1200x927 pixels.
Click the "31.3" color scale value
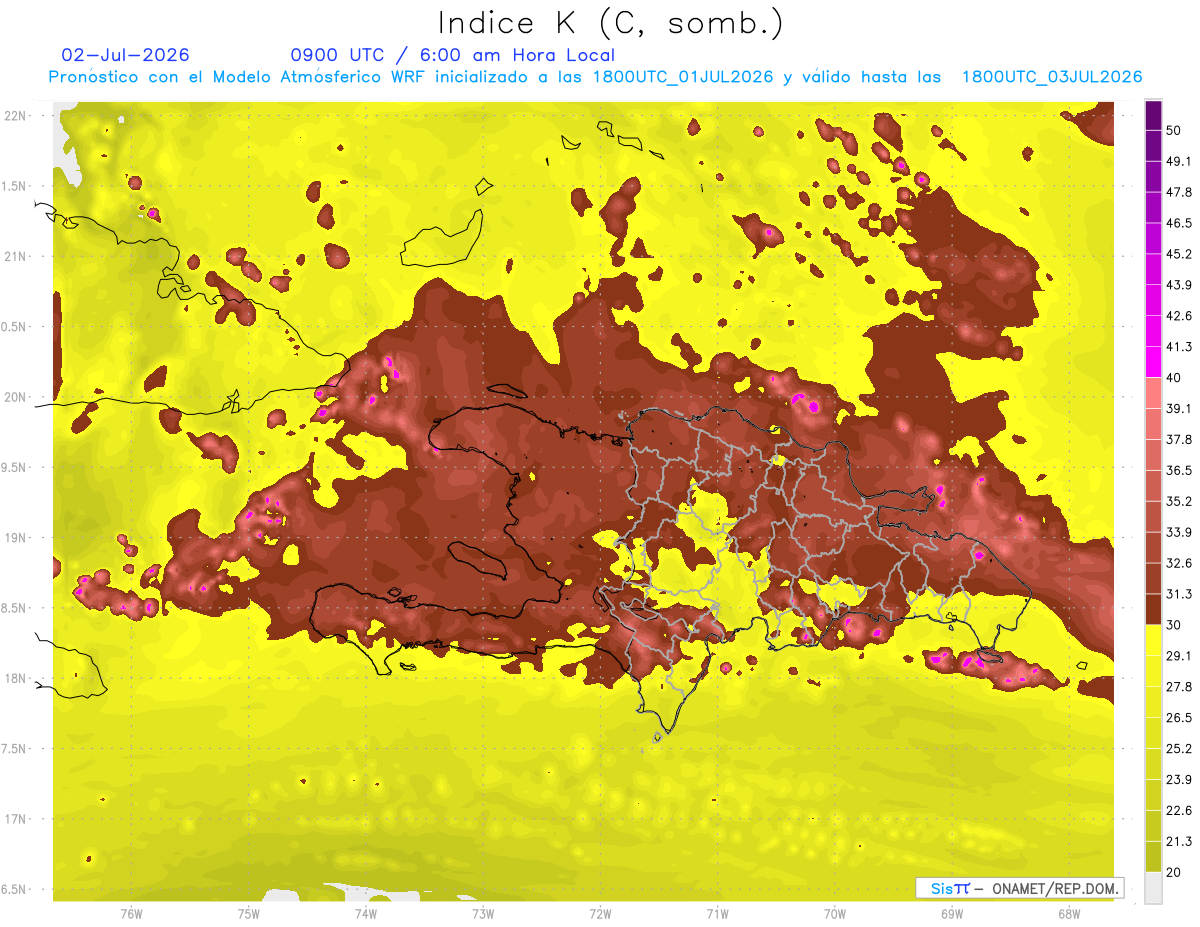tap(1179, 594)
